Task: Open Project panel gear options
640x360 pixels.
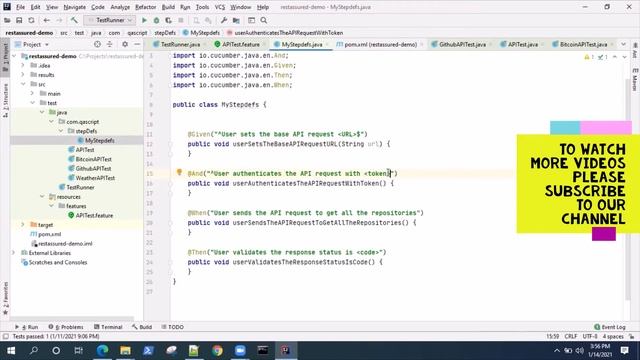Action: coord(125,44)
